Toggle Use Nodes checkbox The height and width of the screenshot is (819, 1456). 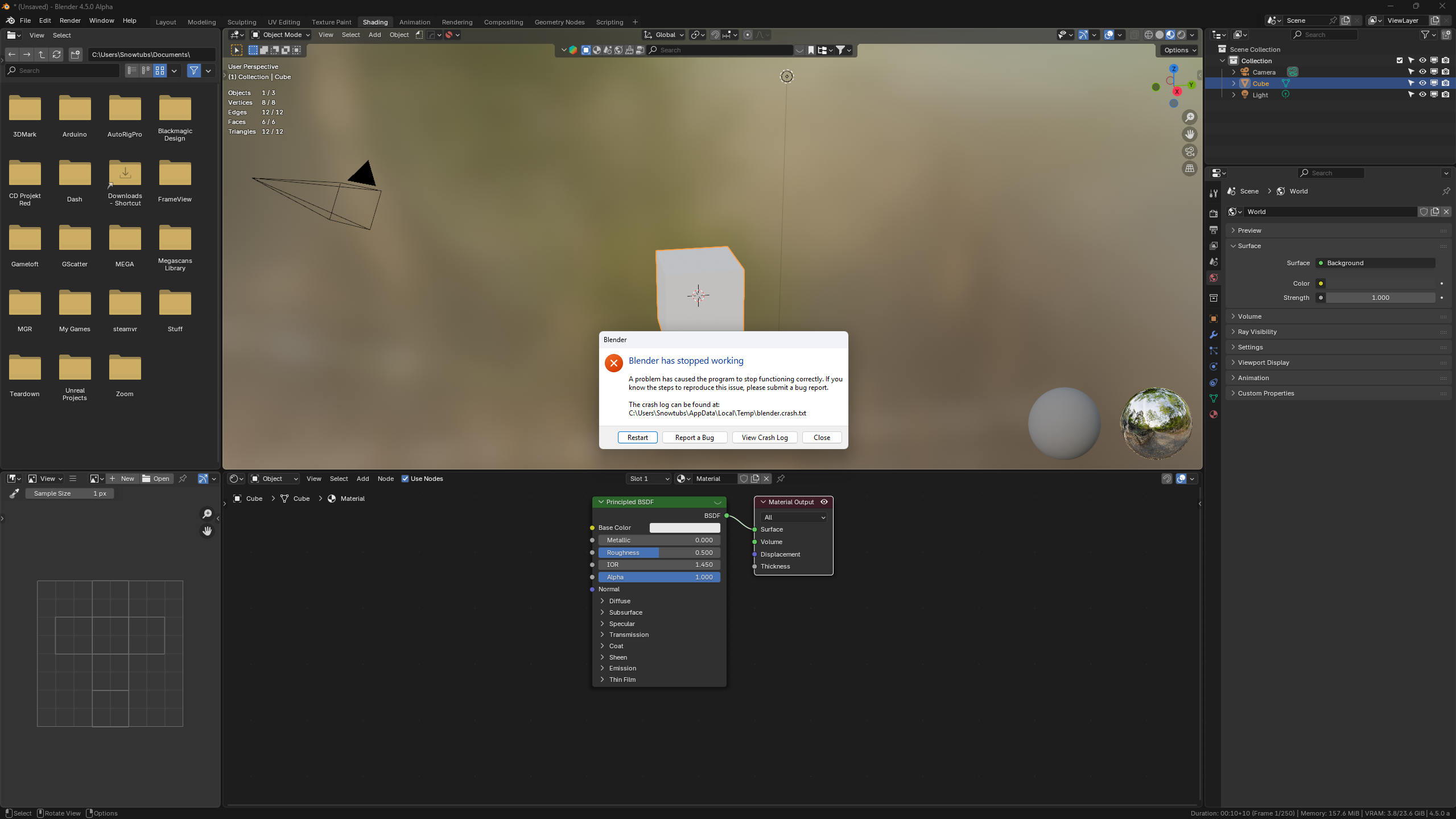tap(405, 479)
